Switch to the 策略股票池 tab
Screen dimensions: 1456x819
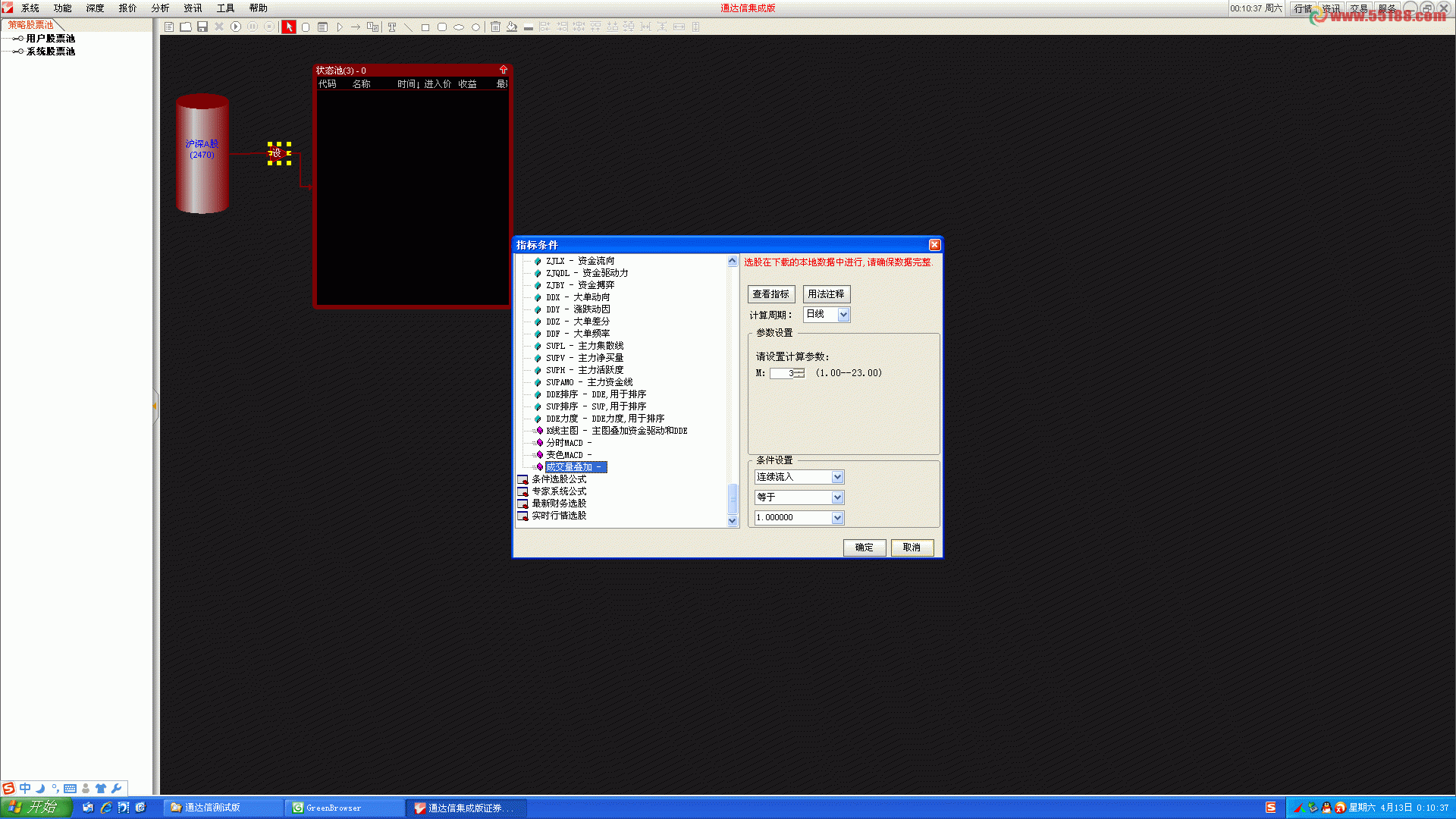pyautogui.click(x=31, y=25)
